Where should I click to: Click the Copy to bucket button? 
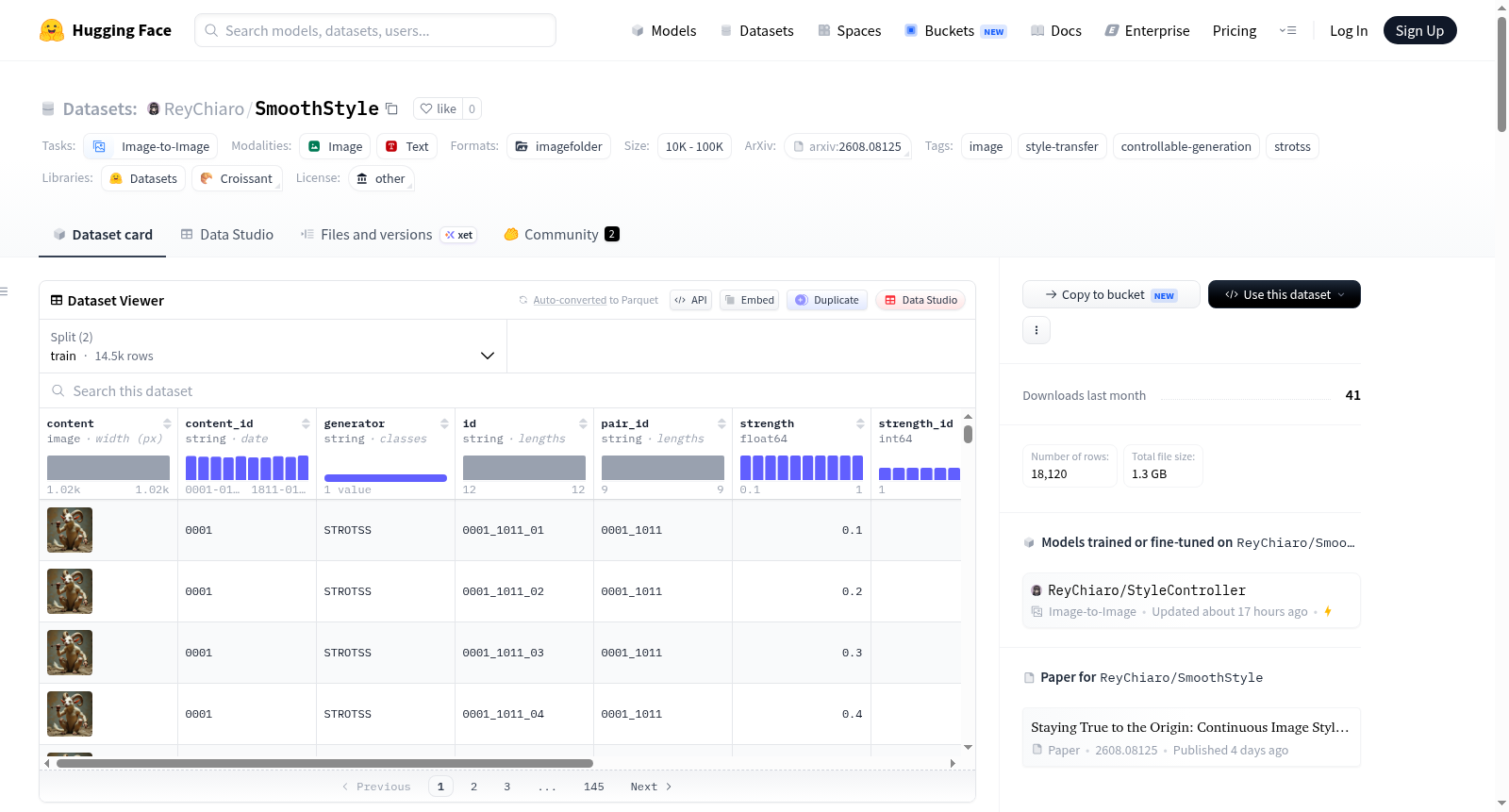pos(1111,294)
